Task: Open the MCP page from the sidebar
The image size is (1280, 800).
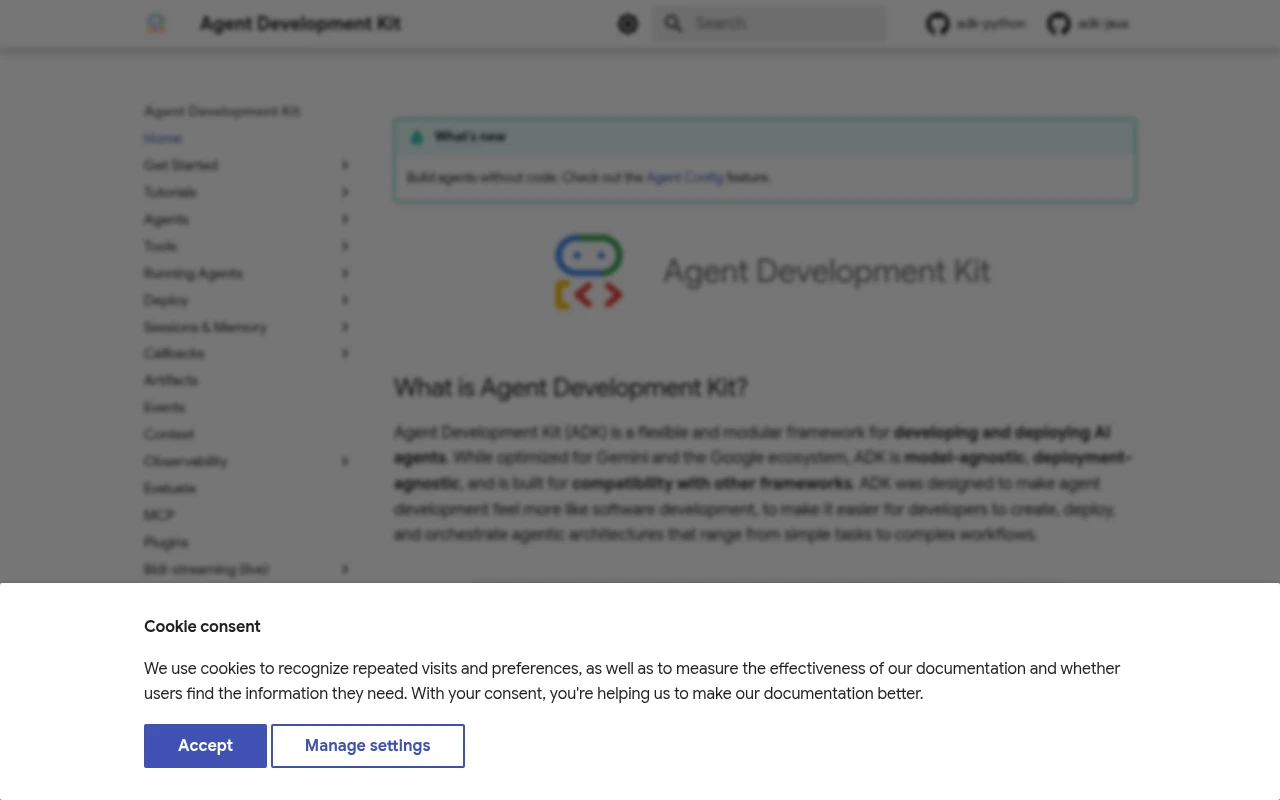Action: pos(159,515)
